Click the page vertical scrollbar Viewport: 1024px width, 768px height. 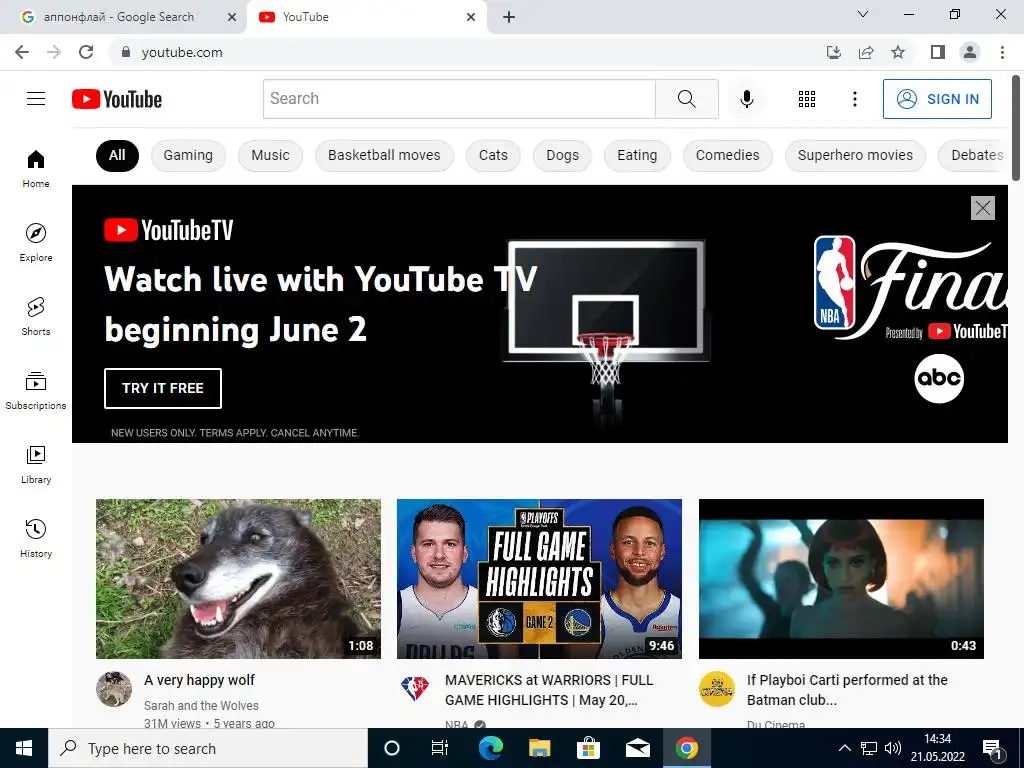(x=1016, y=128)
